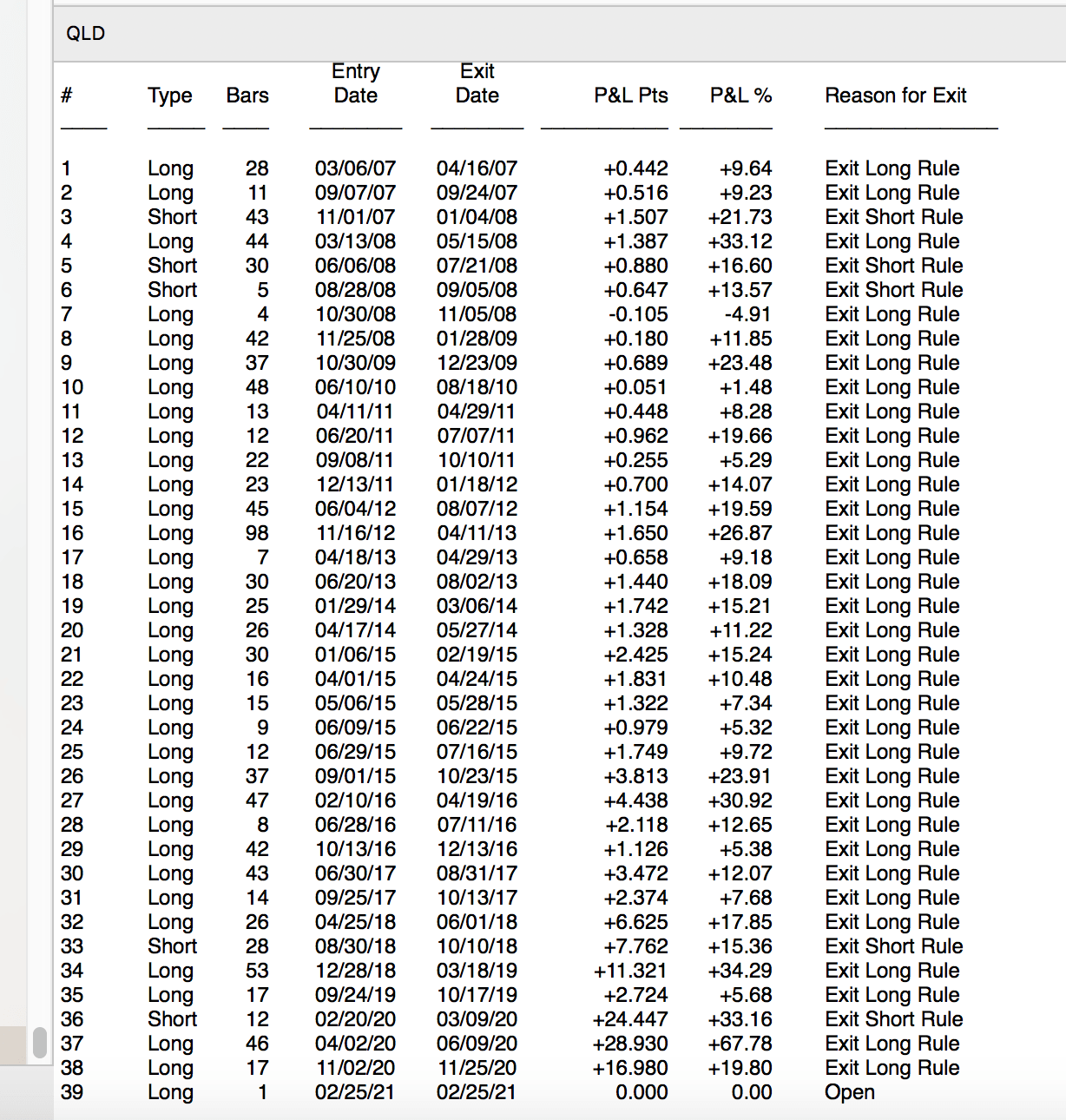Click P&L points +11.321

coord(630,971)
